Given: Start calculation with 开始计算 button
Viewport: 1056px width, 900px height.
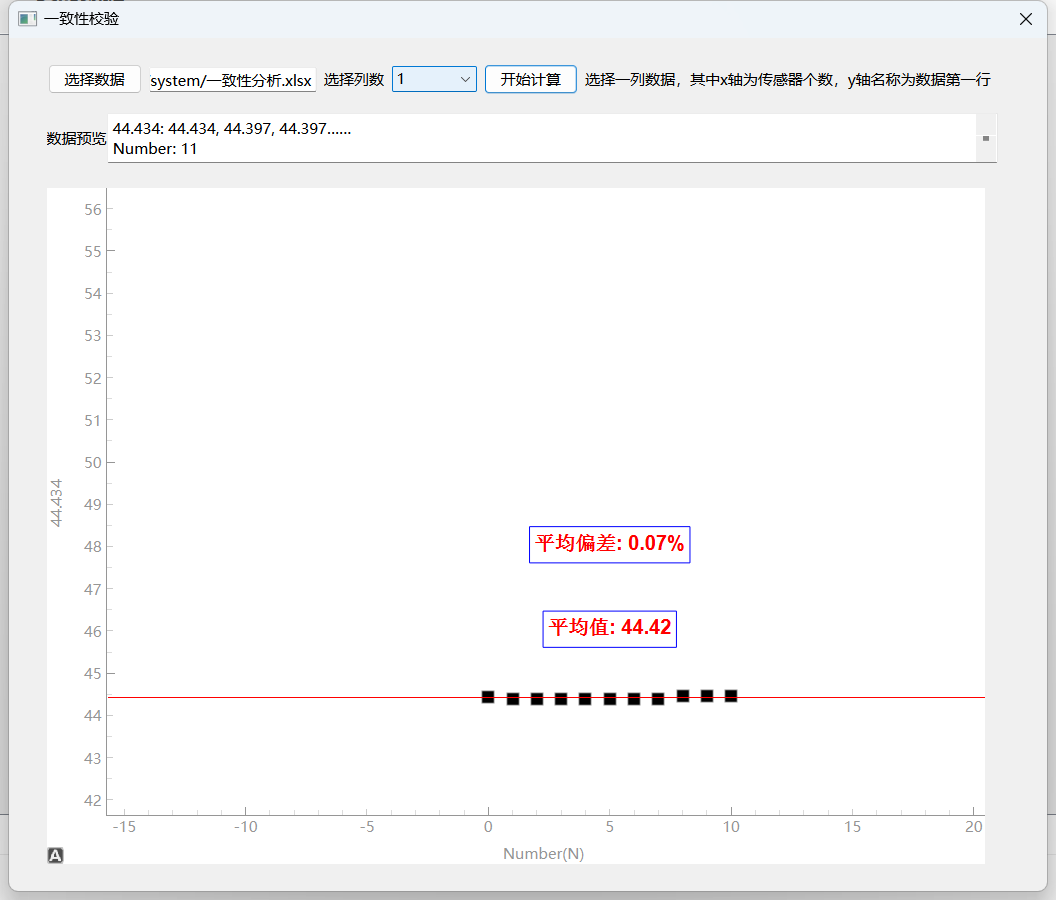Looking at the screenshot, I should coord(531,79).
